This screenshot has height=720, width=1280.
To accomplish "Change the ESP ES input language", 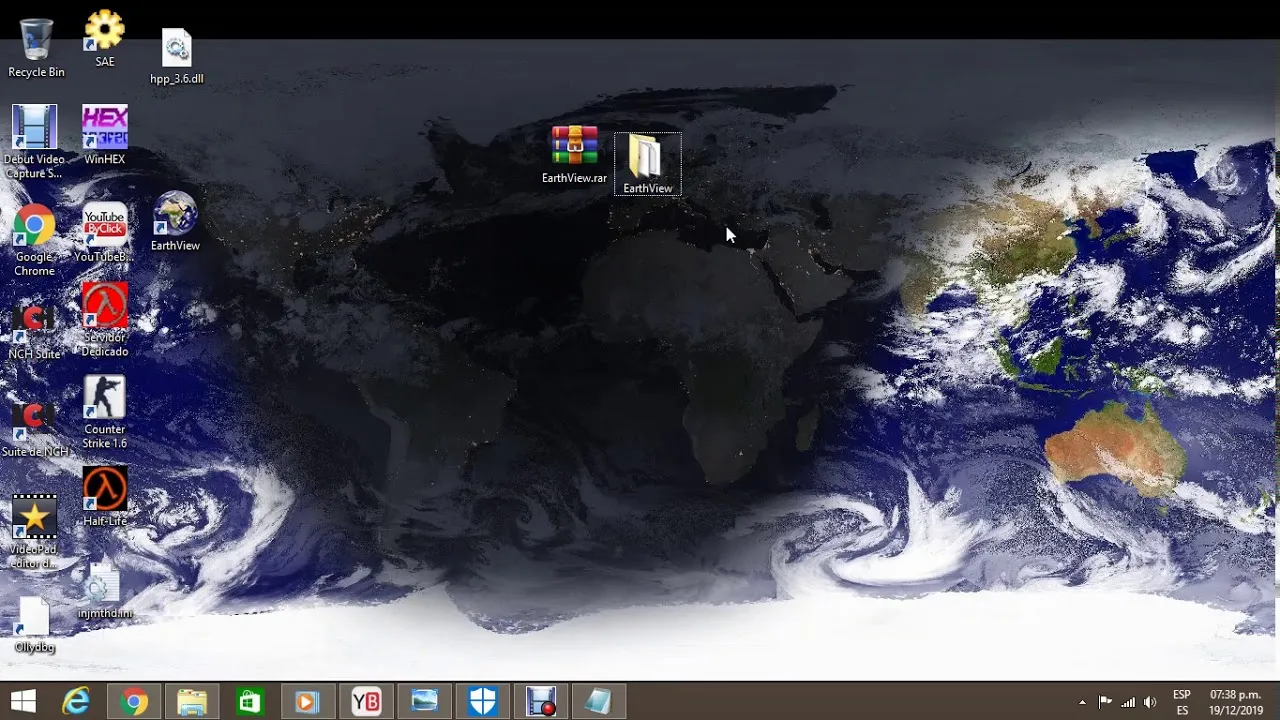I will [x=1182, y=702].
